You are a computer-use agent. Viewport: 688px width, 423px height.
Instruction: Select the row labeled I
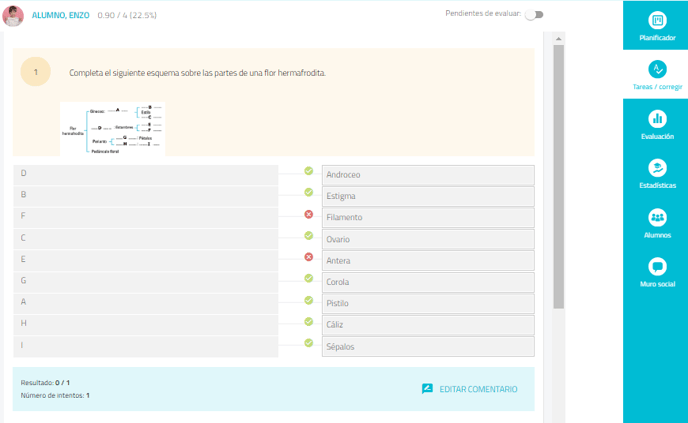146,347
